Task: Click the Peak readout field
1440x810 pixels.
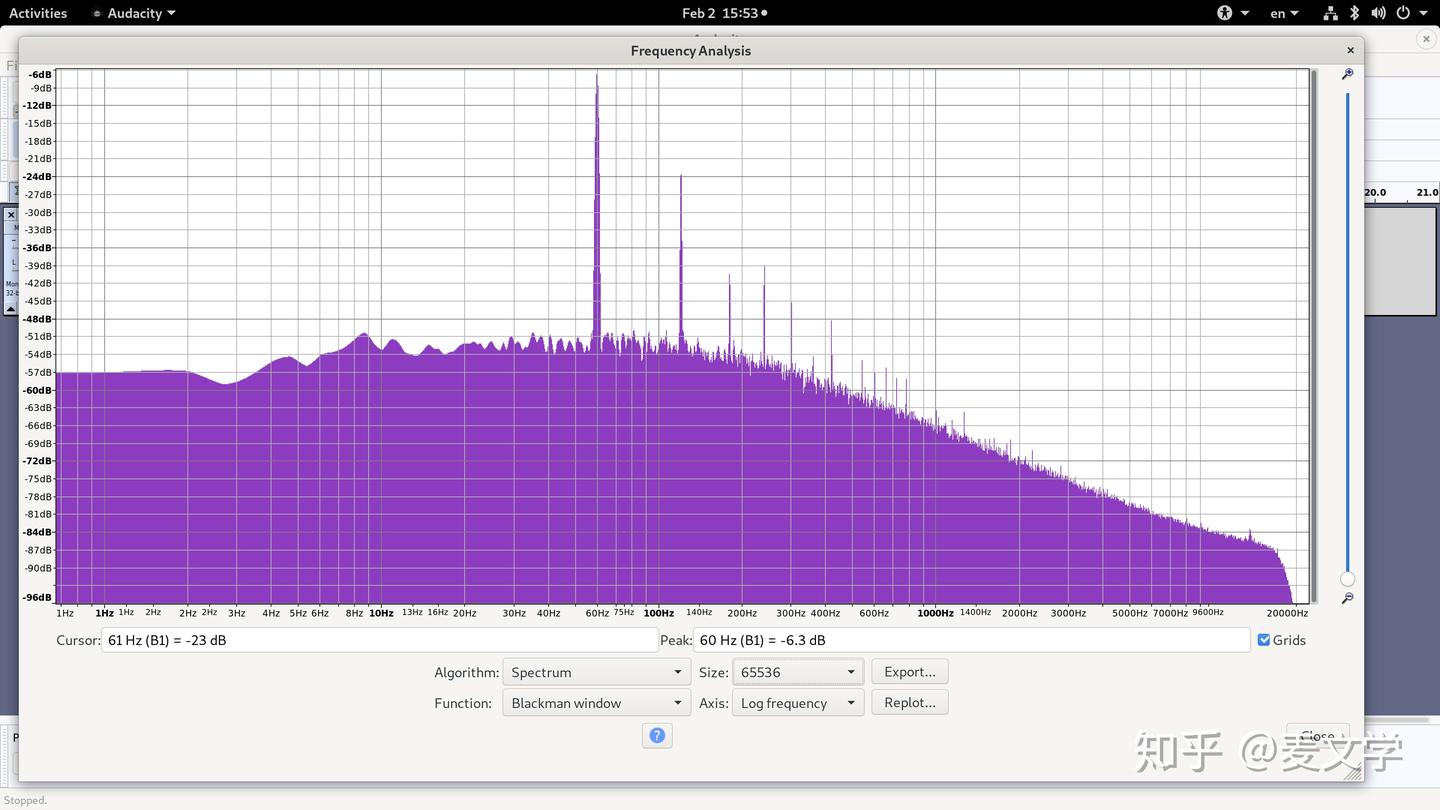Action: [972, 640]
